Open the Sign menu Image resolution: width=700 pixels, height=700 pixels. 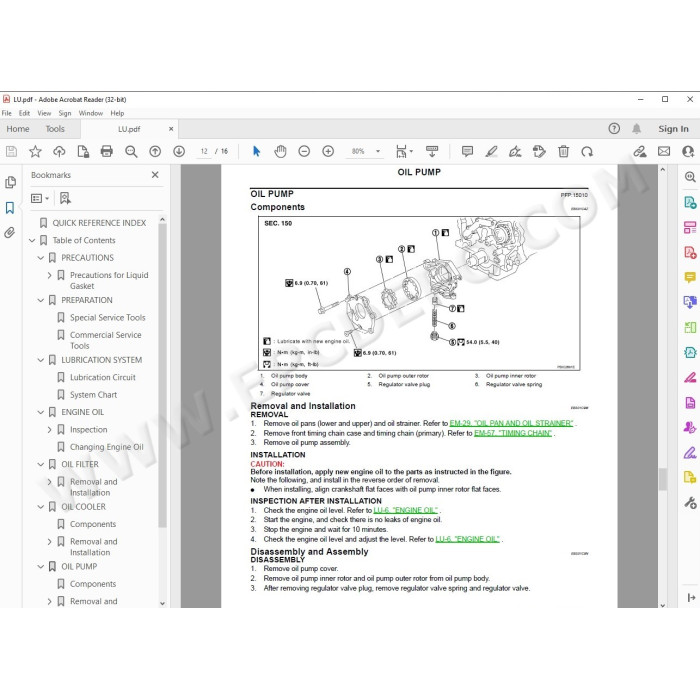[65, 113]
